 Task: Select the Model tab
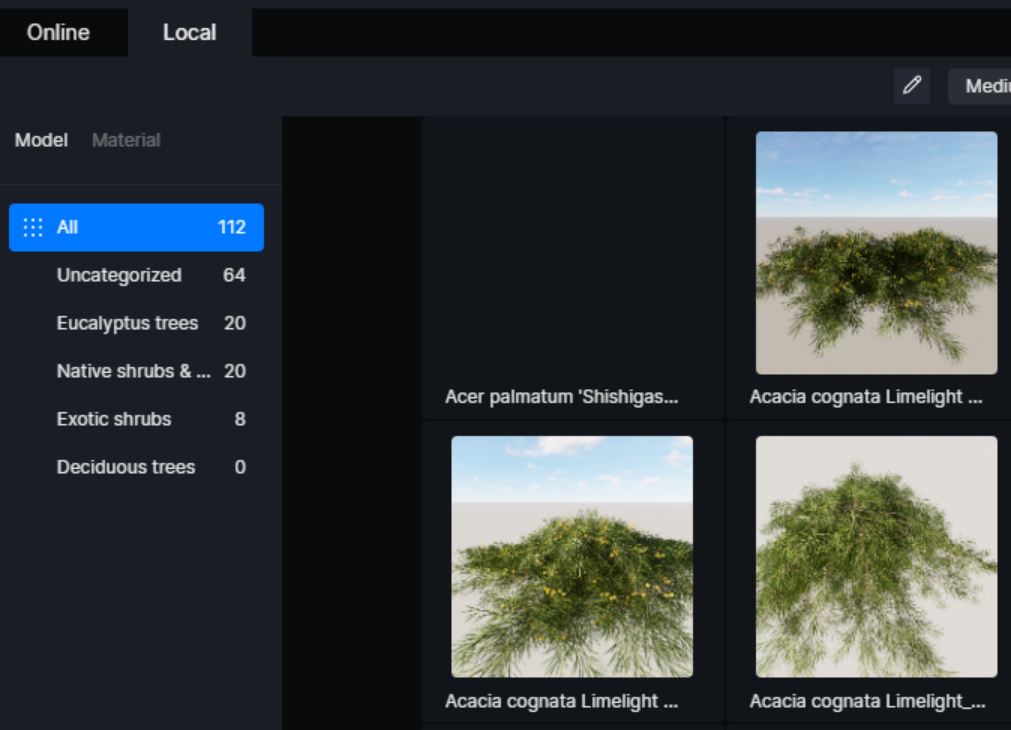coord(41,140)
